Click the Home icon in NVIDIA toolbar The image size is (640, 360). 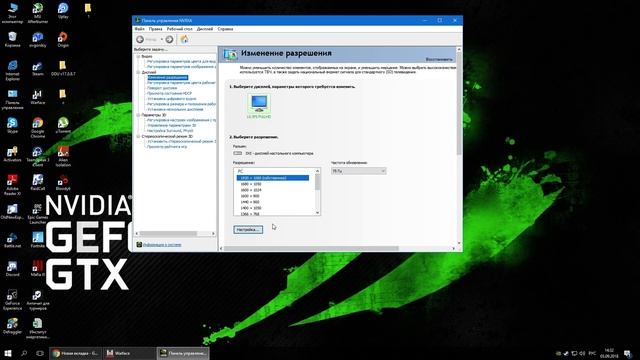click(184, 39)
